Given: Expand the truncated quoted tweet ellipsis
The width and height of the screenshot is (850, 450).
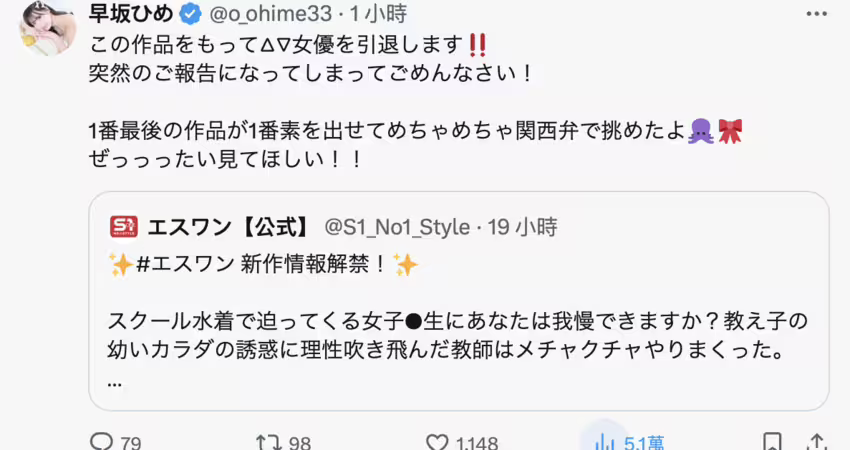Looking at the screenshot, I should click(113, 381).
